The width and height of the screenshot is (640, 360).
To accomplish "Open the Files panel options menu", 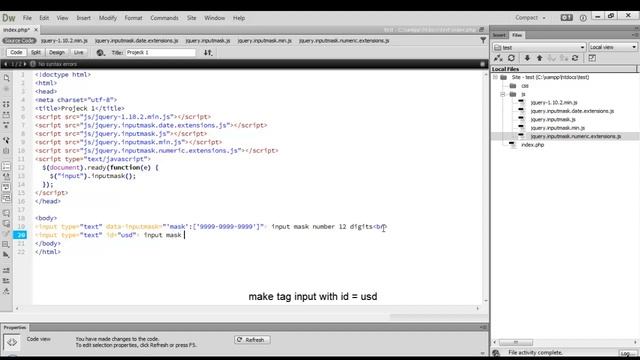I will [x=635, y=35].
